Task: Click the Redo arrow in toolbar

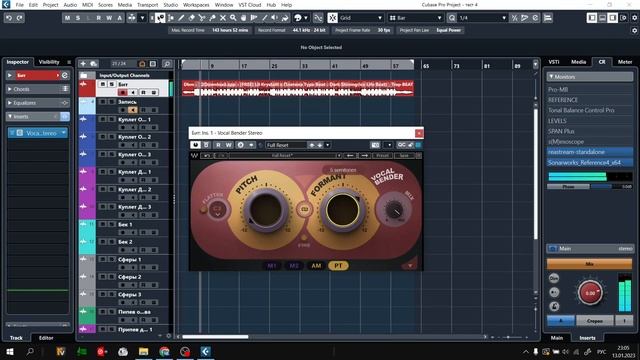Action: (19, 18)
